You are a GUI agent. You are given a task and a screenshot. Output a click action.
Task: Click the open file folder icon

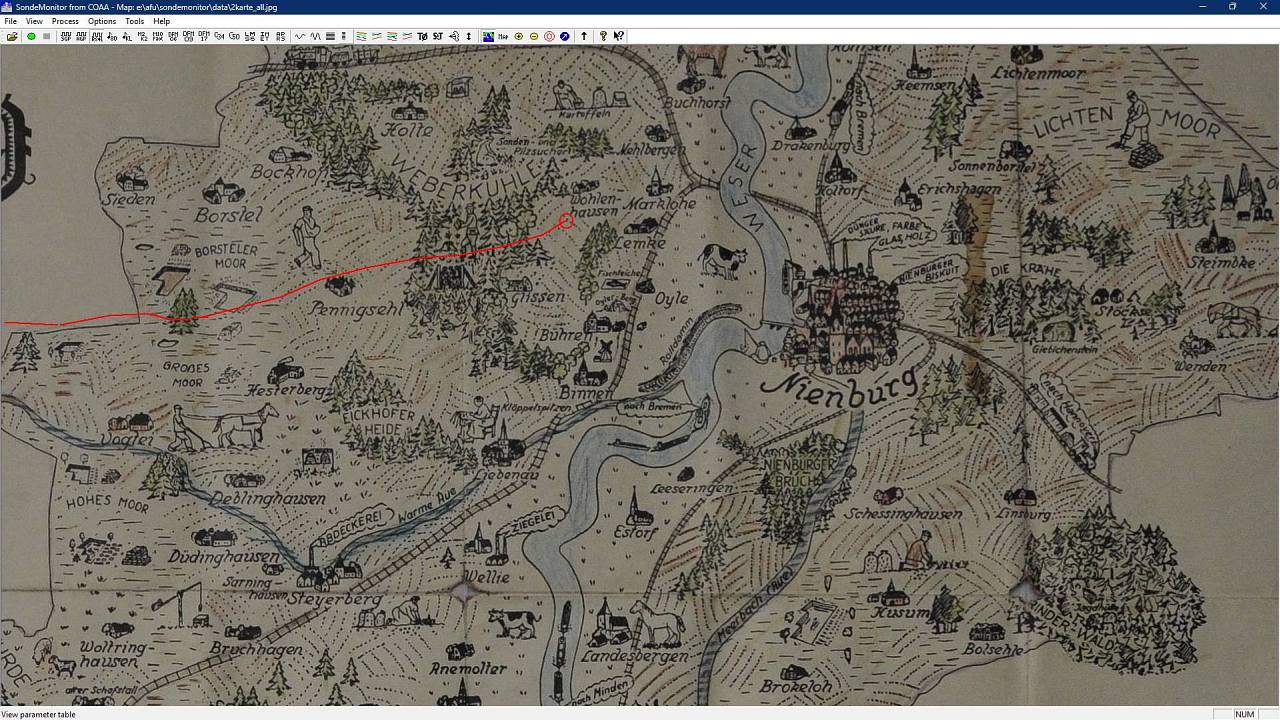coord(12,36)
